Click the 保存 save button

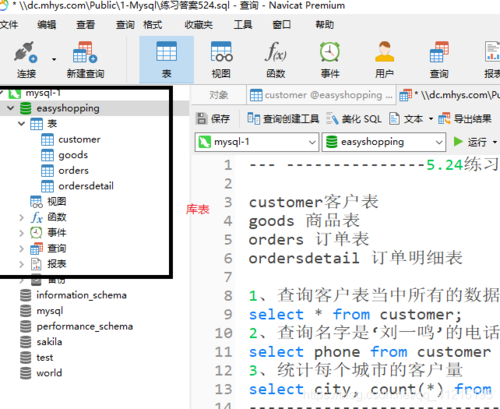(213, 119)
